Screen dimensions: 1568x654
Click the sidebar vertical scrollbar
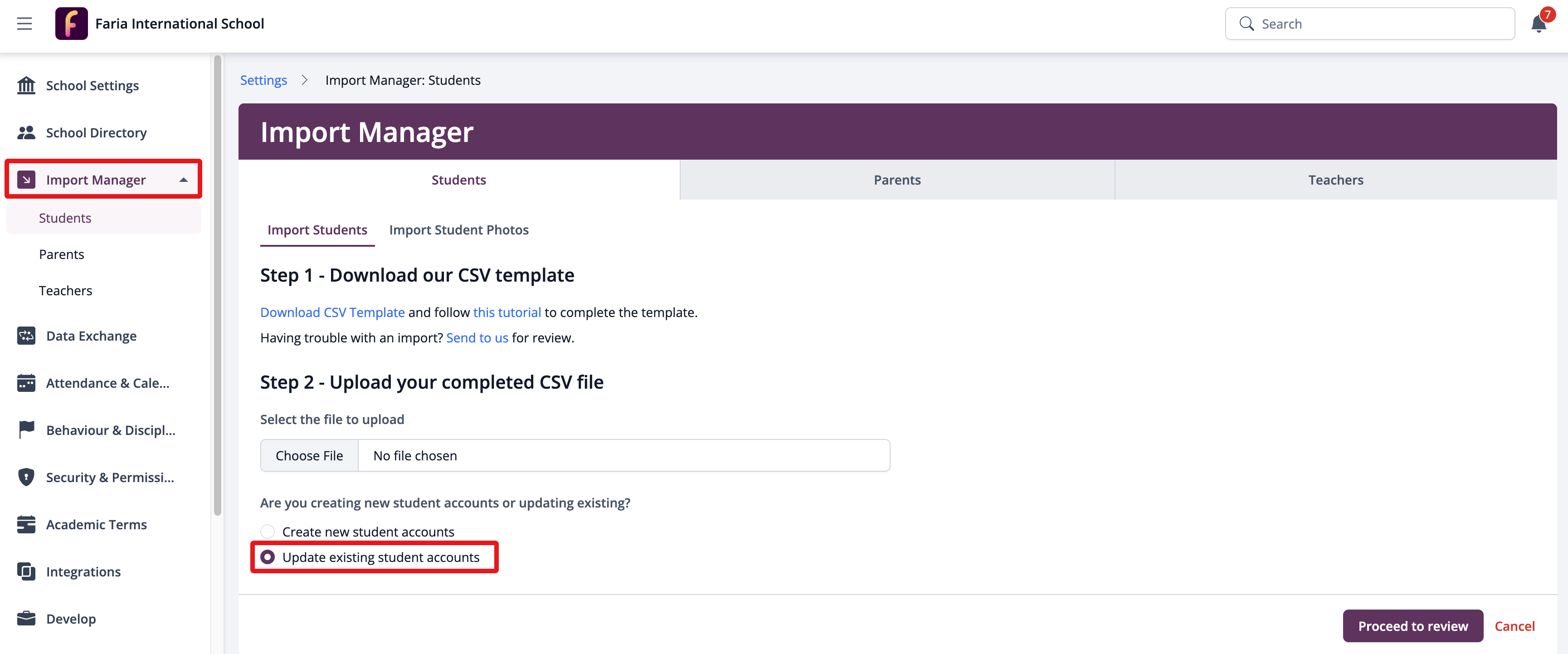(217, 286)
